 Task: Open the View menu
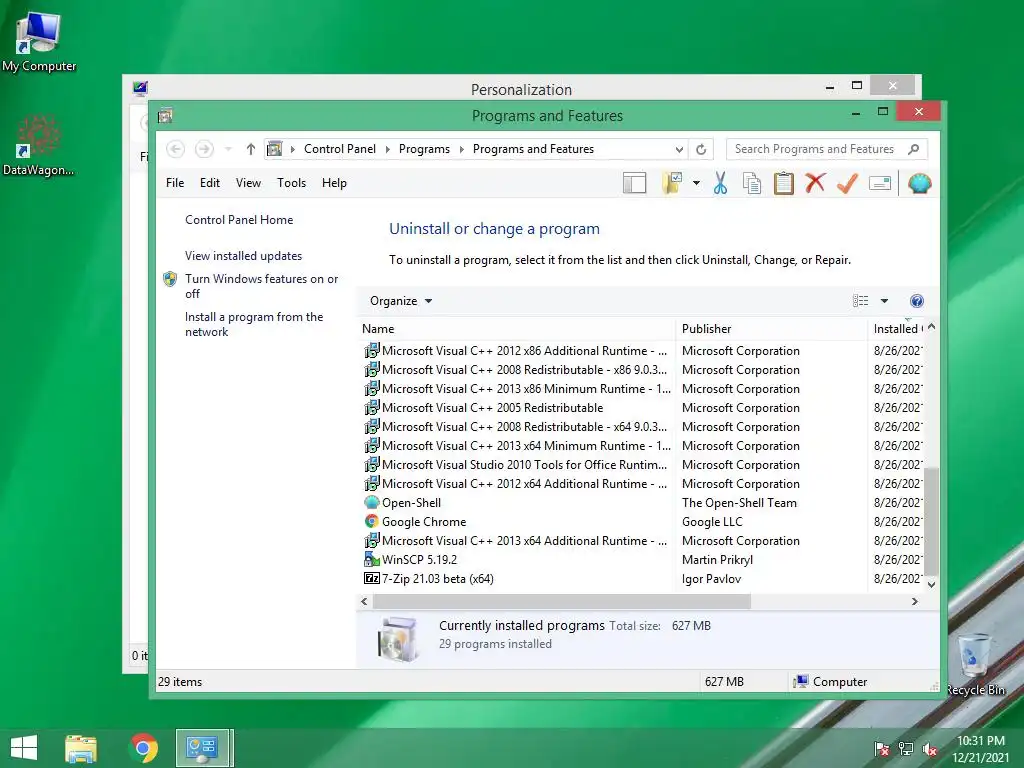tap(248, 183)
